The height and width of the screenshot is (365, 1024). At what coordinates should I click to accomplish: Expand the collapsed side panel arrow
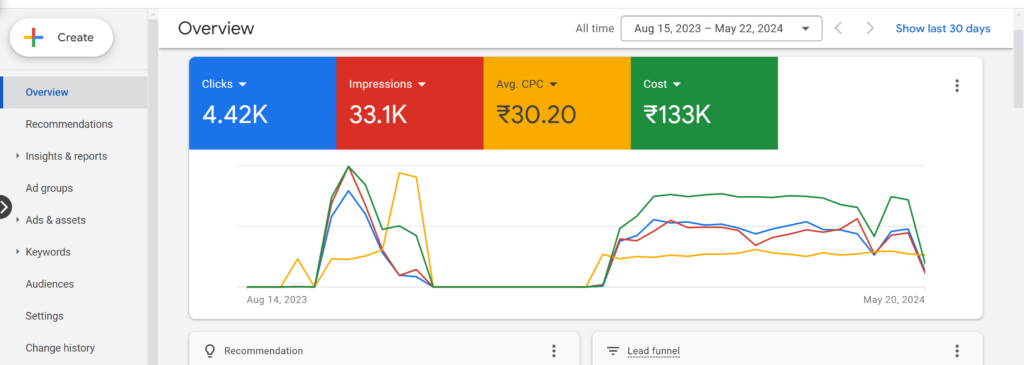(5, 207)
